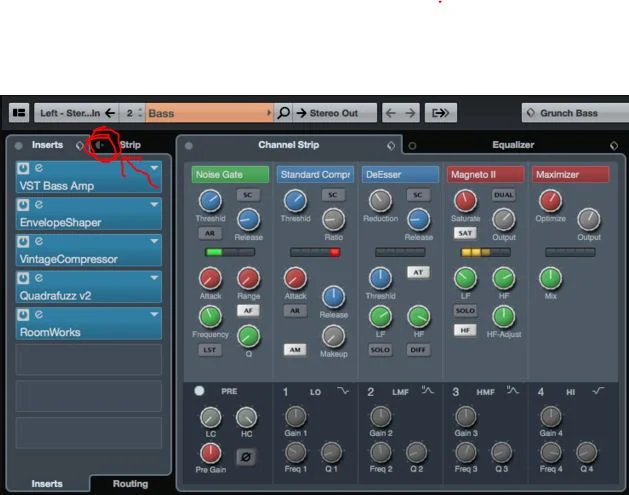Click the edit-follow output routing icon
This screenshot has height=495, width=629.
tap(440, 113)
